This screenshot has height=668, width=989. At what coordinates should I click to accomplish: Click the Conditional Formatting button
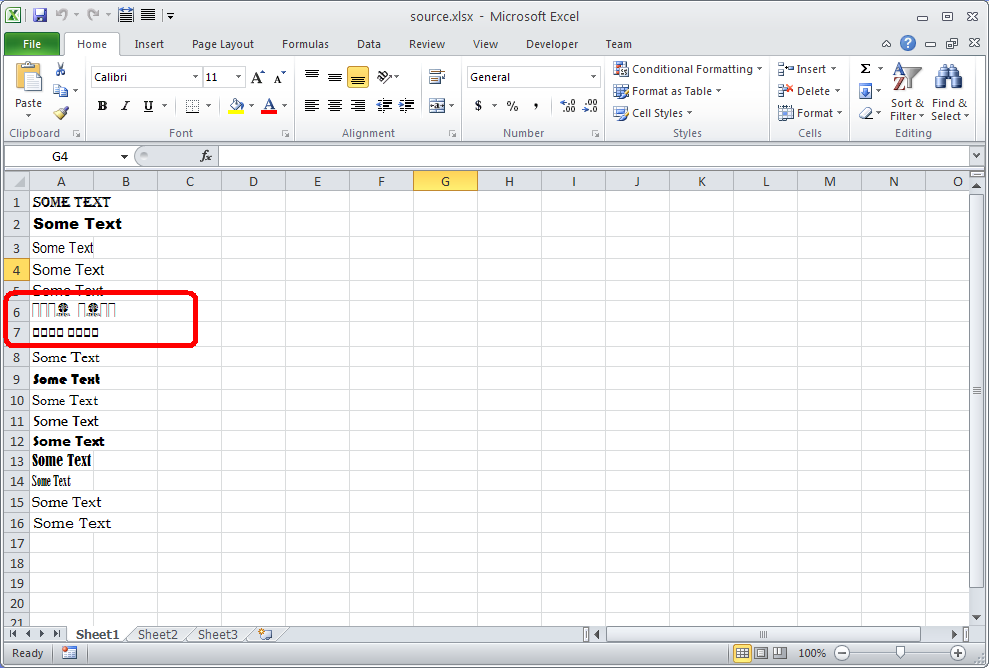tap(689, 69)
